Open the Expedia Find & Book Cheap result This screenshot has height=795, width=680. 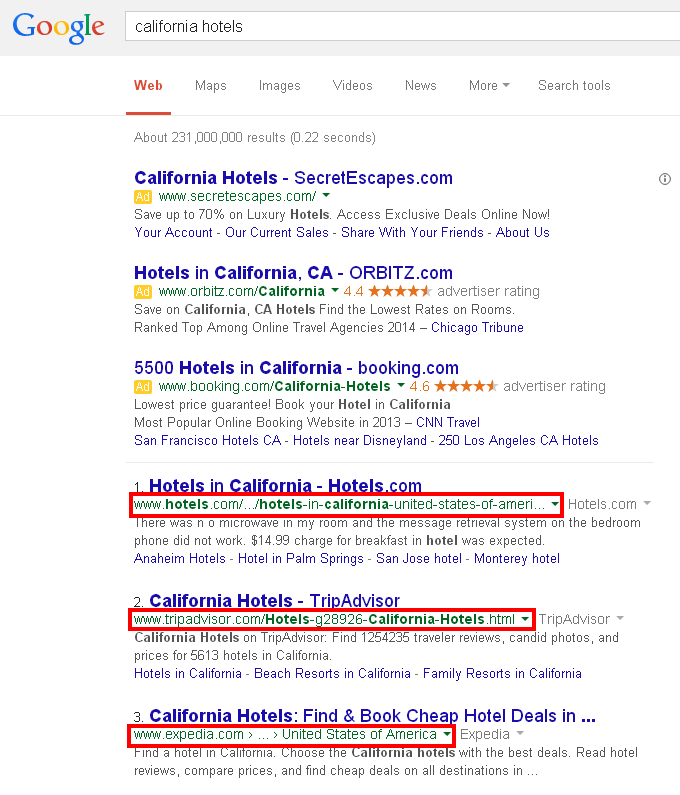[372, 716]
